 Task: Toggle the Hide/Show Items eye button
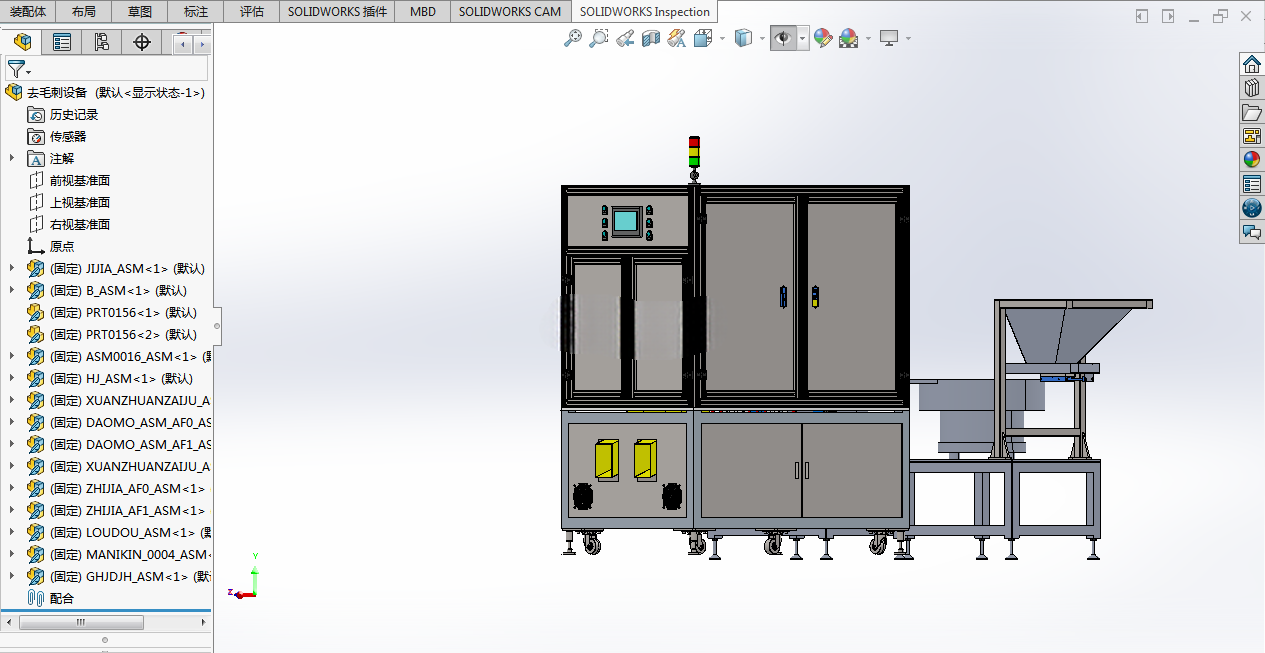783,38
